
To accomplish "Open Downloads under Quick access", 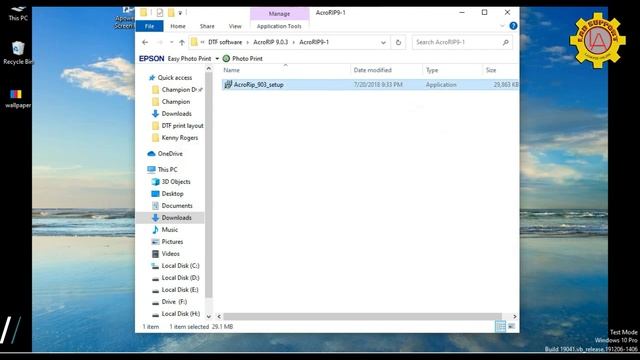I will point(172,113).
